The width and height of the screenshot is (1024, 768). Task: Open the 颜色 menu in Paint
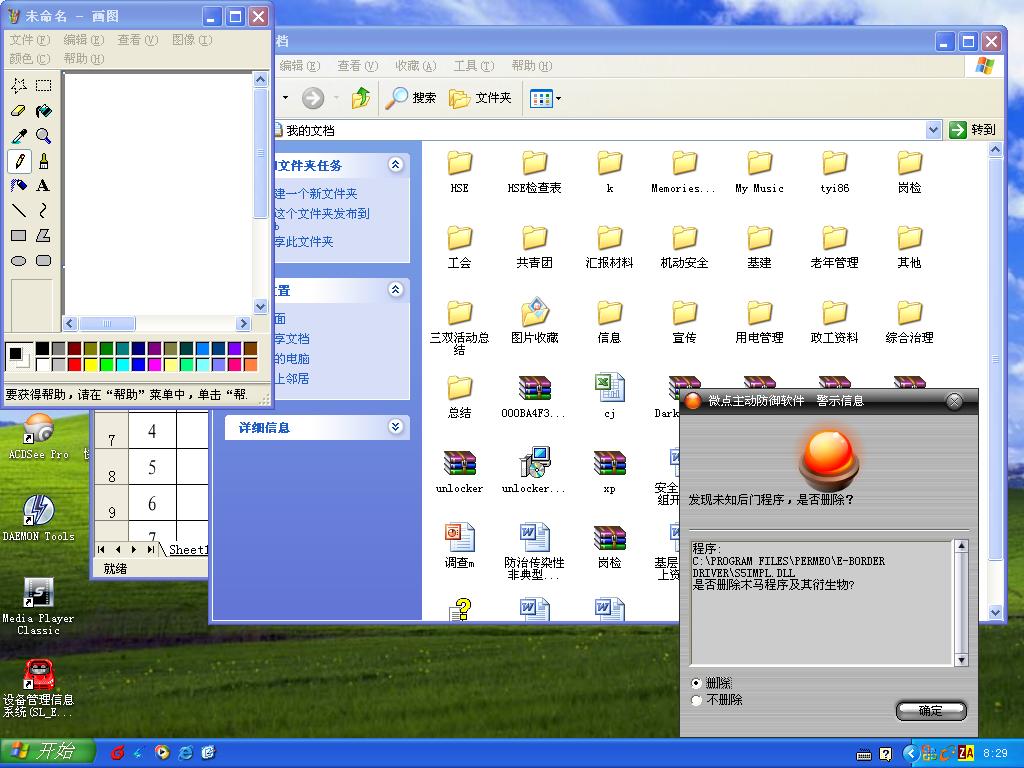[30, 59]
